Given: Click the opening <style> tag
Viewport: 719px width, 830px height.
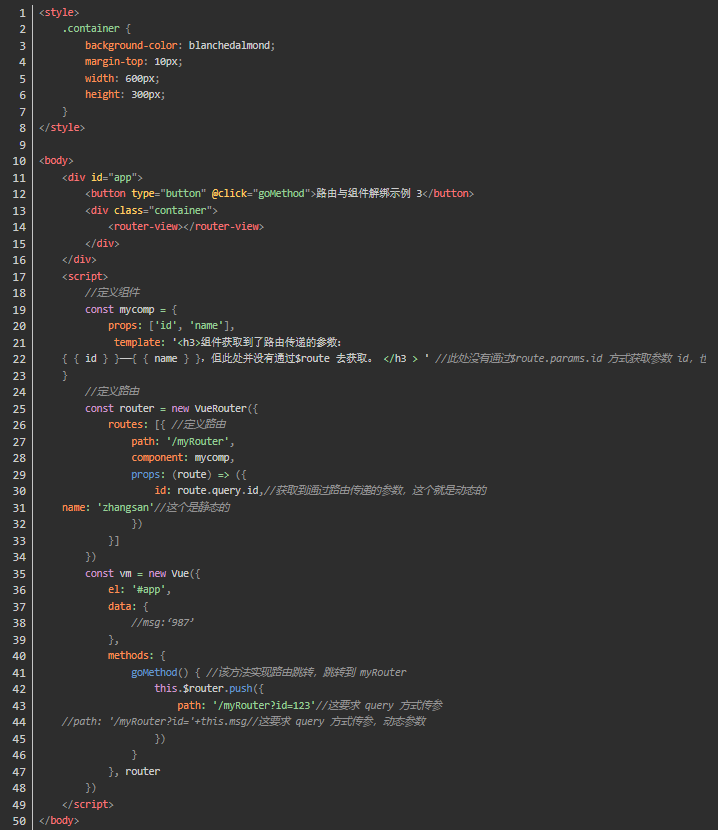Looking at the screenshot, I should (x=59, y=12).
